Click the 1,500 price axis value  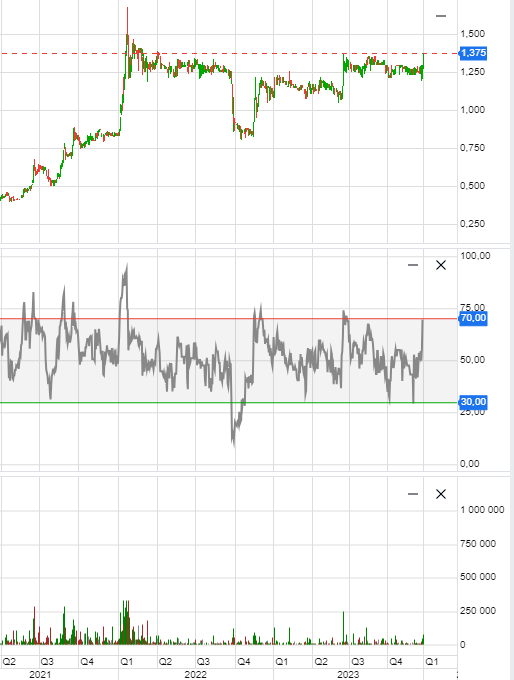[472, 34]
